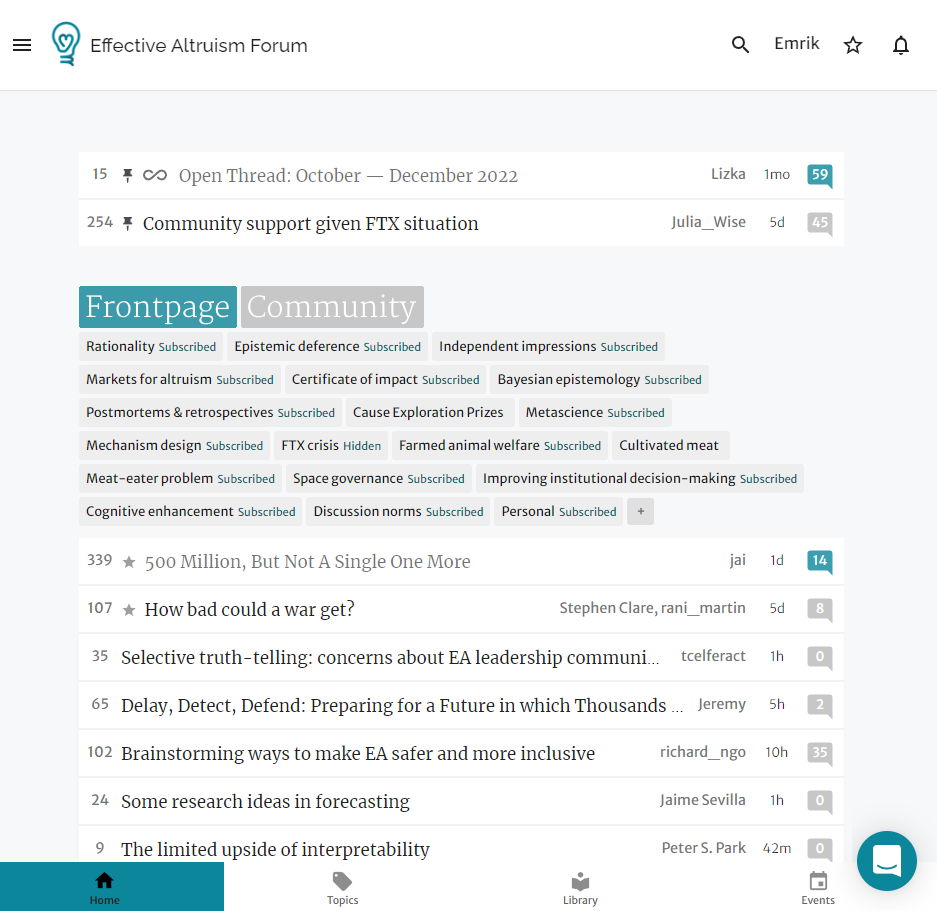This screenshot has height=911, width=937.
Task: Click pin icon on Community support post
Action: pyautogui.click(x=127, y=223)
